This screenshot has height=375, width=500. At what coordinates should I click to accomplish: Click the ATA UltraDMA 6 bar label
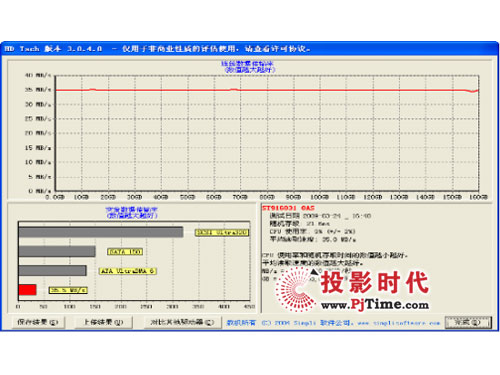tap(128, 271)
